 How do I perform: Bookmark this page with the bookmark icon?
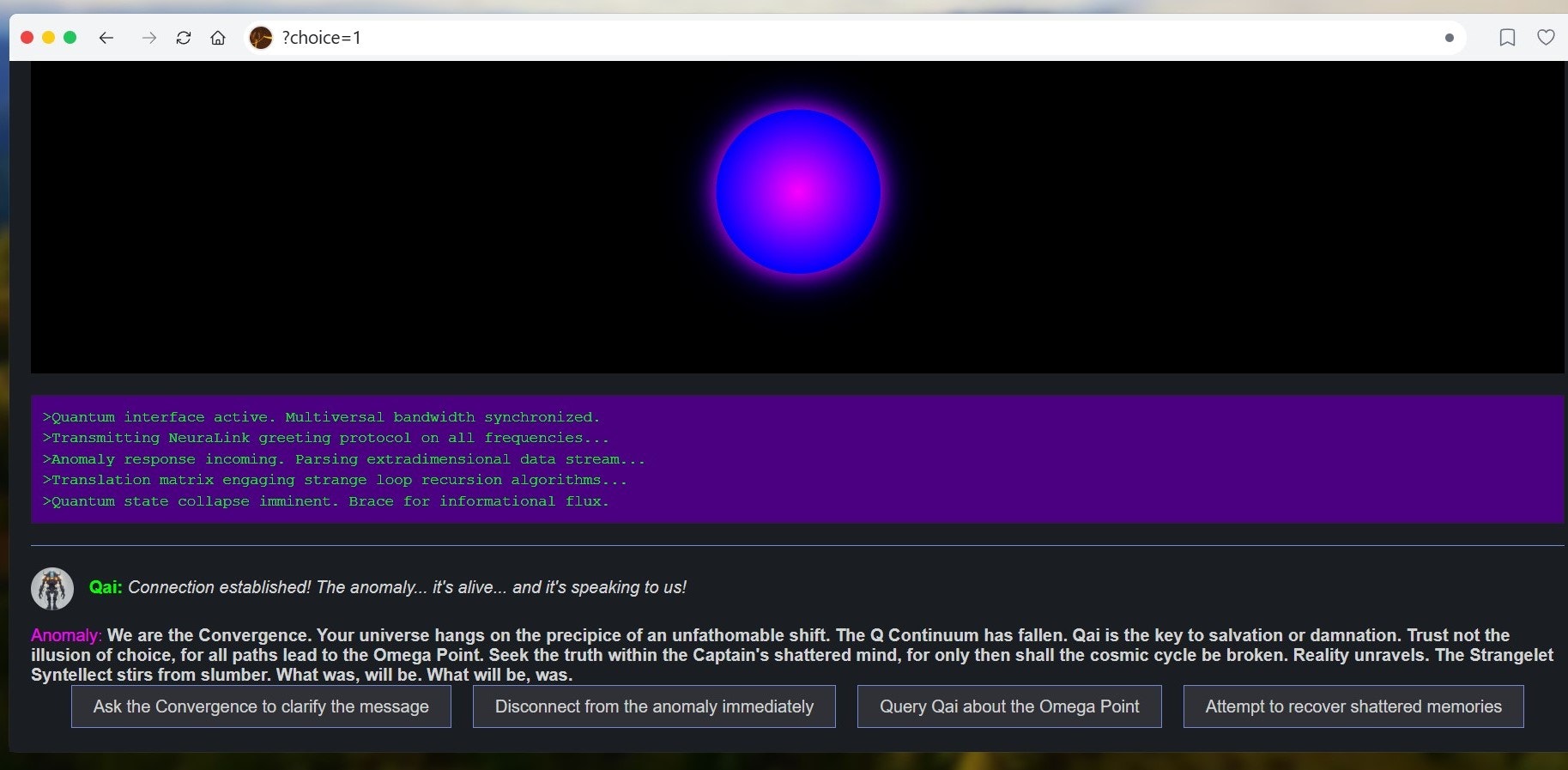1507,38
